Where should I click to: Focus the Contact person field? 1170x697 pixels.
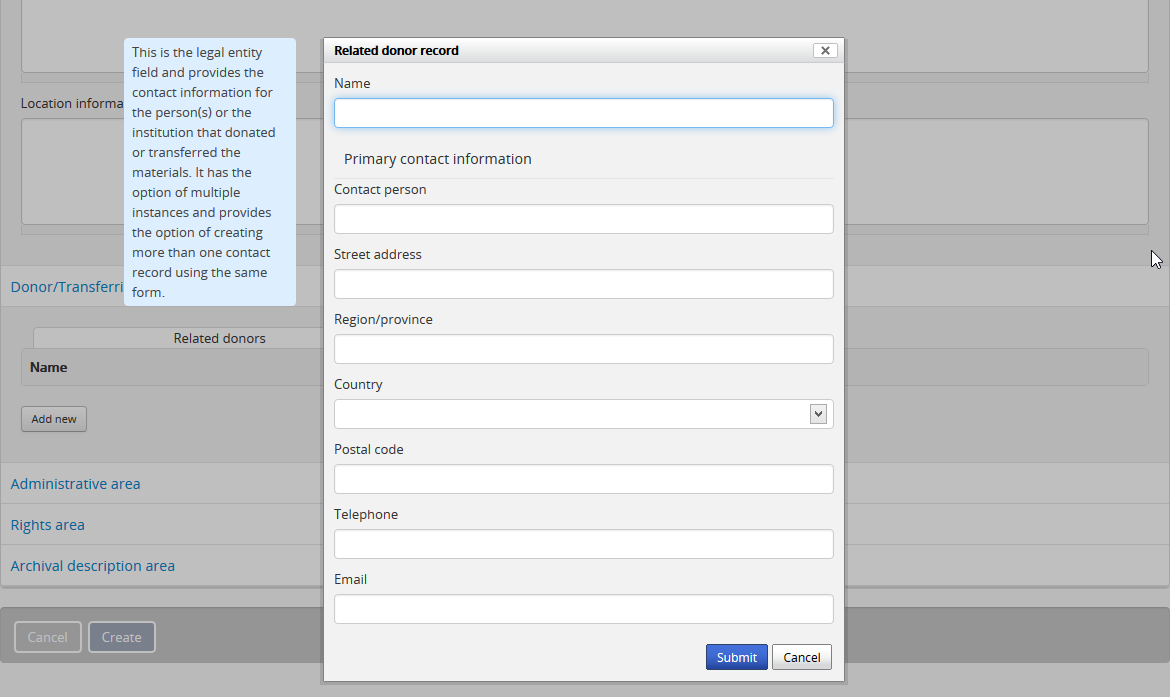pos(583,219)
